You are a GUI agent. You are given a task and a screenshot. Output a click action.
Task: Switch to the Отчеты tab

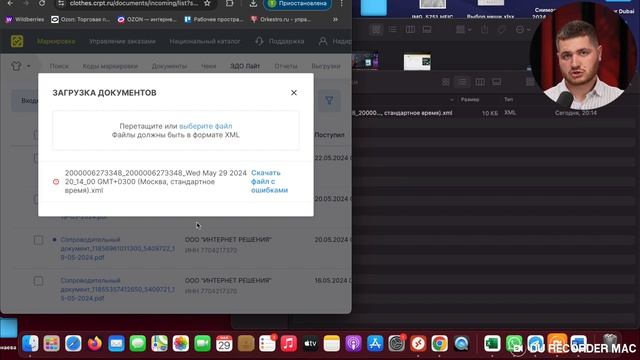(286, 66)
